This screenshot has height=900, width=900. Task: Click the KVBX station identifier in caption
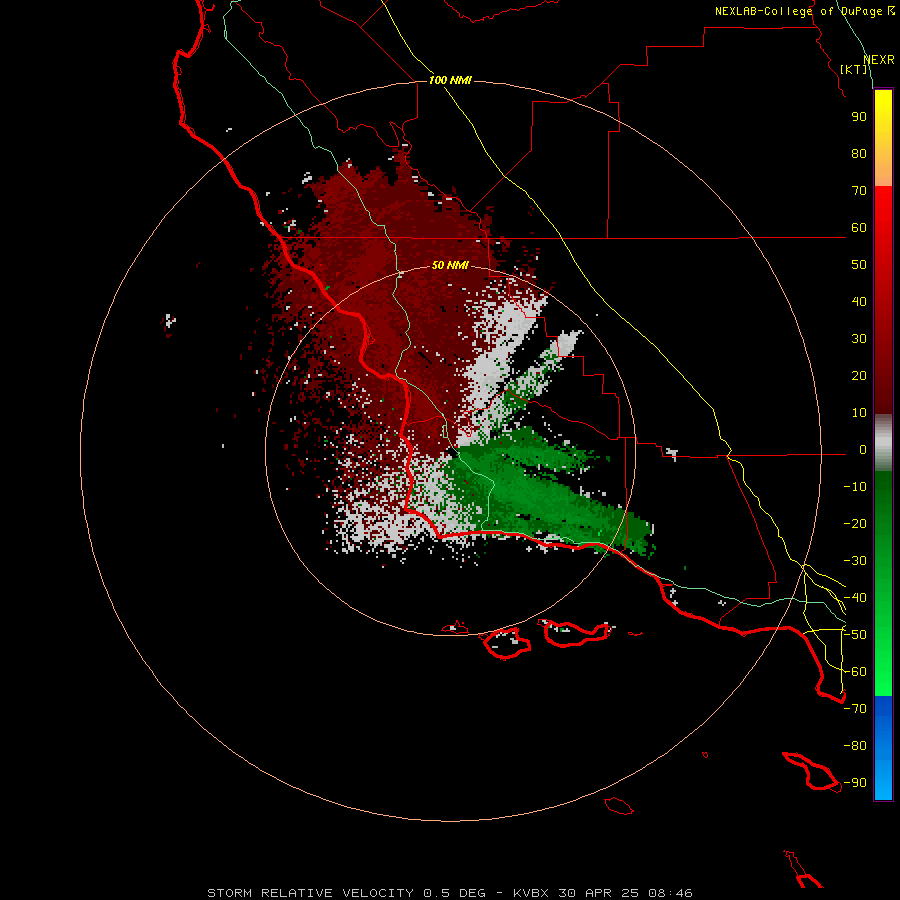[531, 893]
